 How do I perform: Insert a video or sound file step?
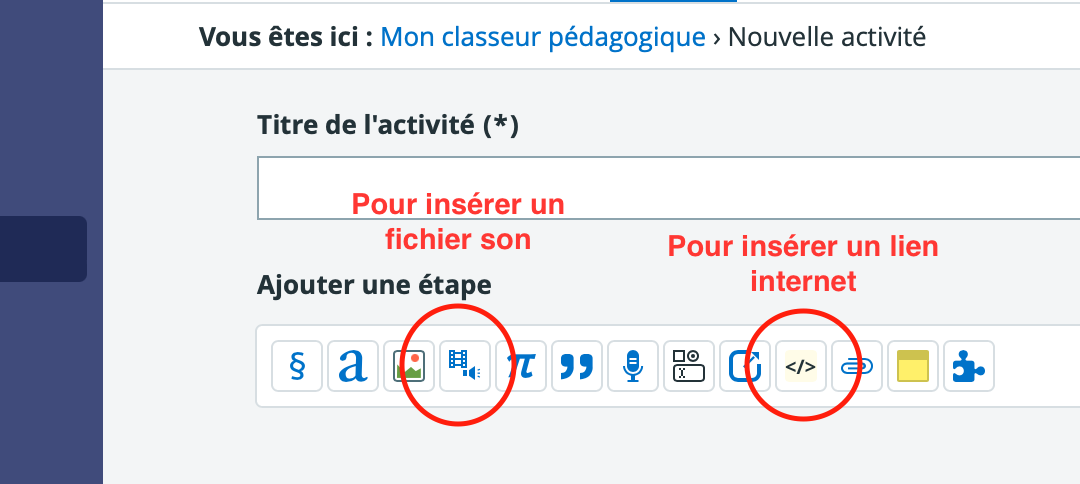(465, 366)
